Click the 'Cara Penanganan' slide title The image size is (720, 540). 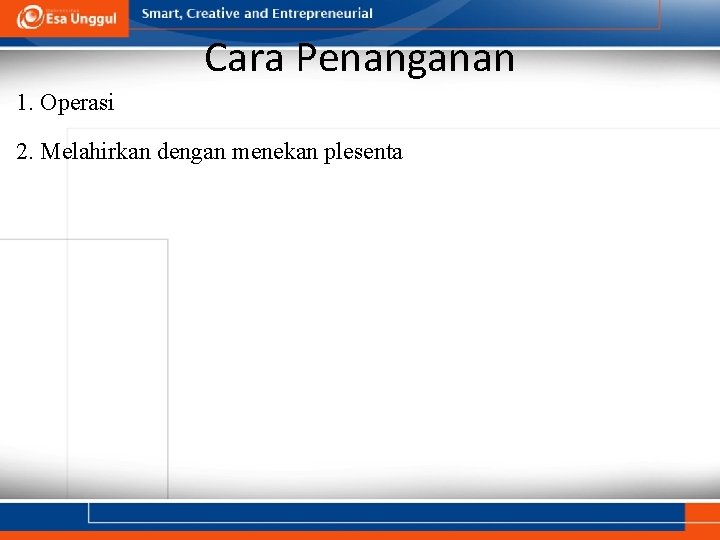(x=359, y=58)
